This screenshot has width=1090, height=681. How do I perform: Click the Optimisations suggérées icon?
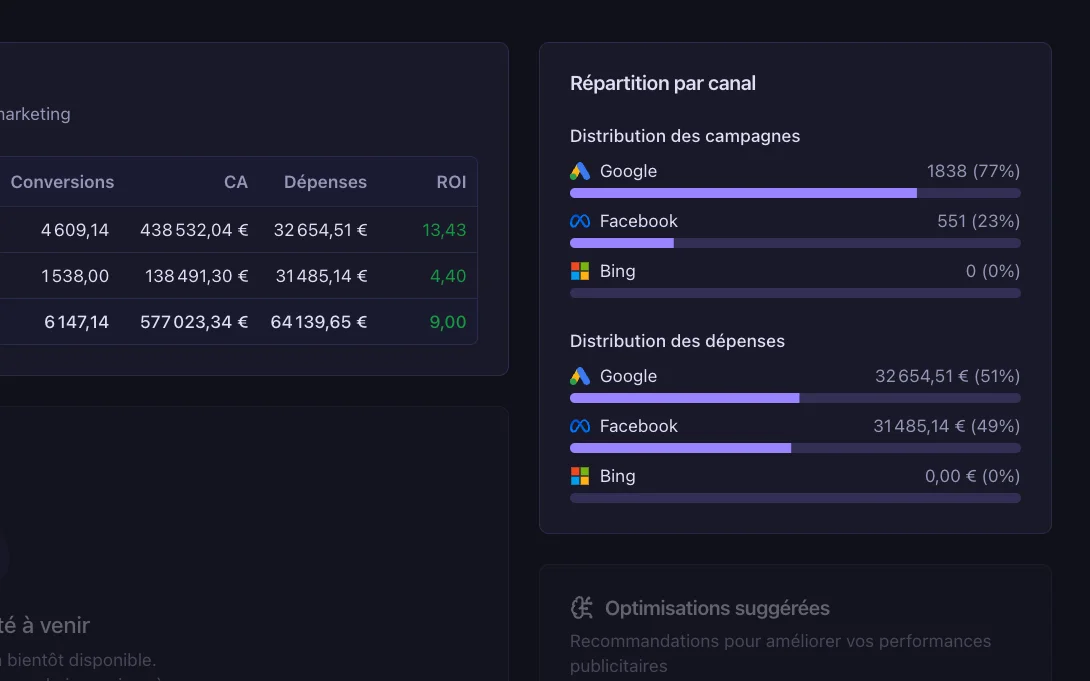point(582,608)
